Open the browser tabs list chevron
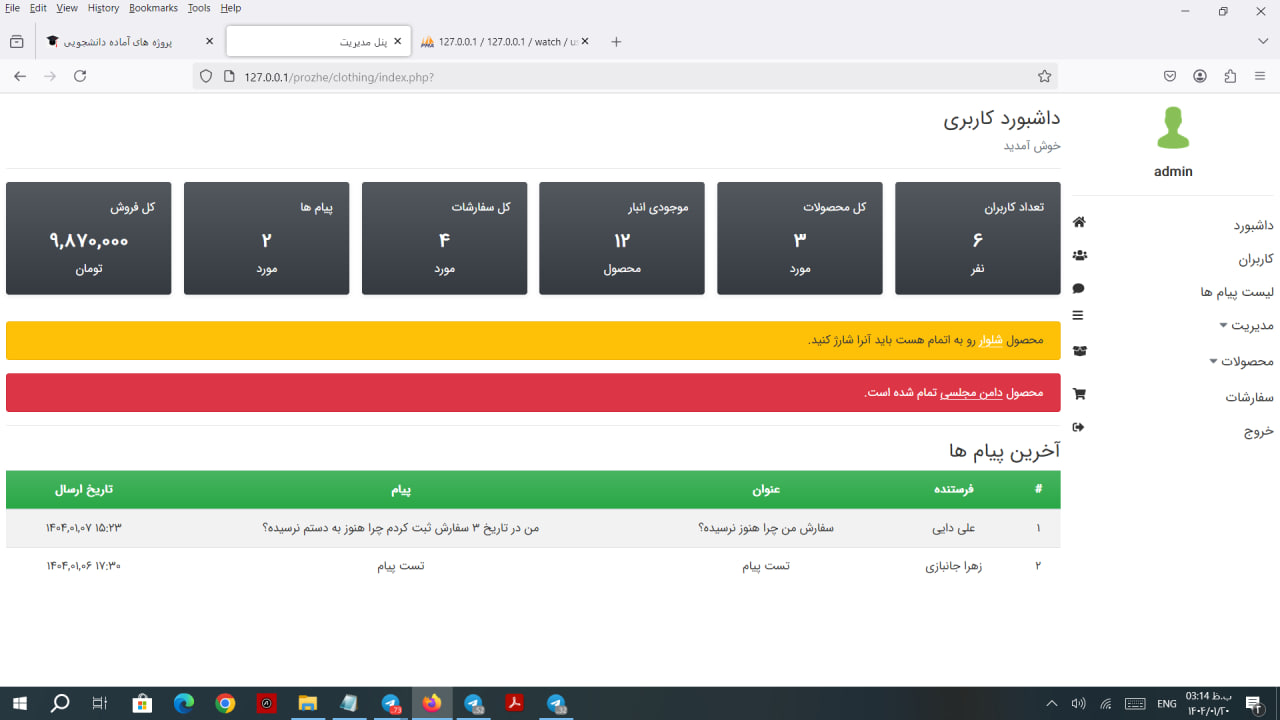This screenshot has width=1280, height=720. click(1262, 41)
